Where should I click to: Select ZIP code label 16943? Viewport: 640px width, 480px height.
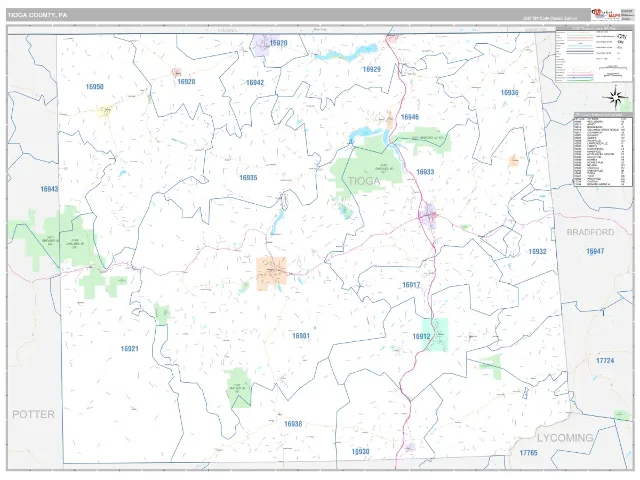(x=49, y=189)
